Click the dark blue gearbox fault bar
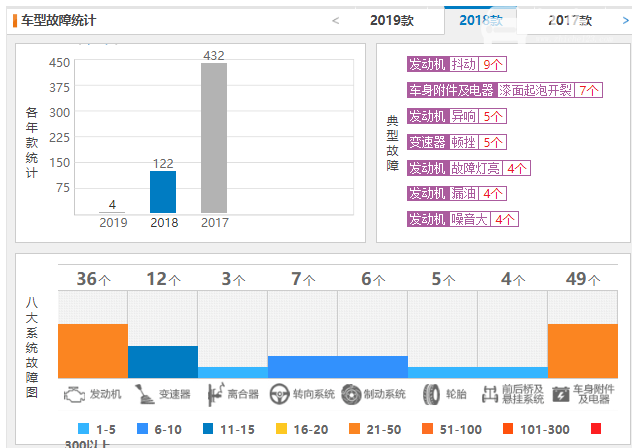 pos(163,362)
